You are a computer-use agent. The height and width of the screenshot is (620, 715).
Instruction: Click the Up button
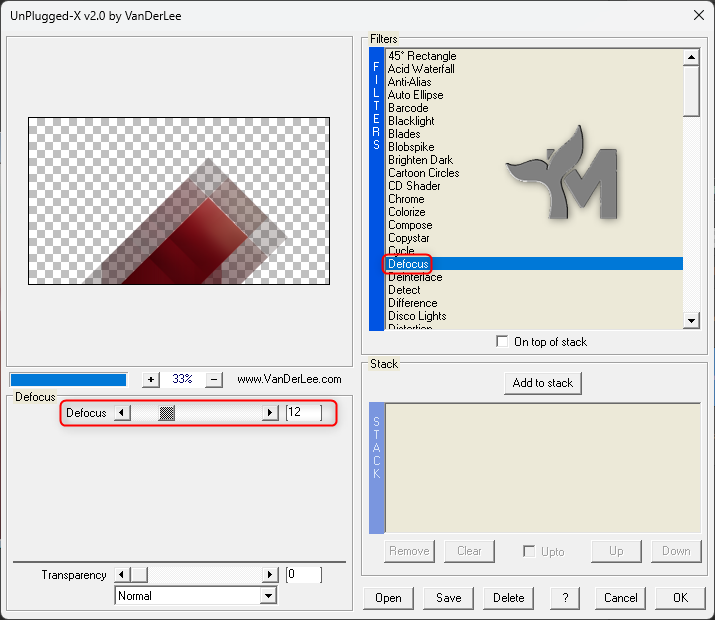(616, 551)
